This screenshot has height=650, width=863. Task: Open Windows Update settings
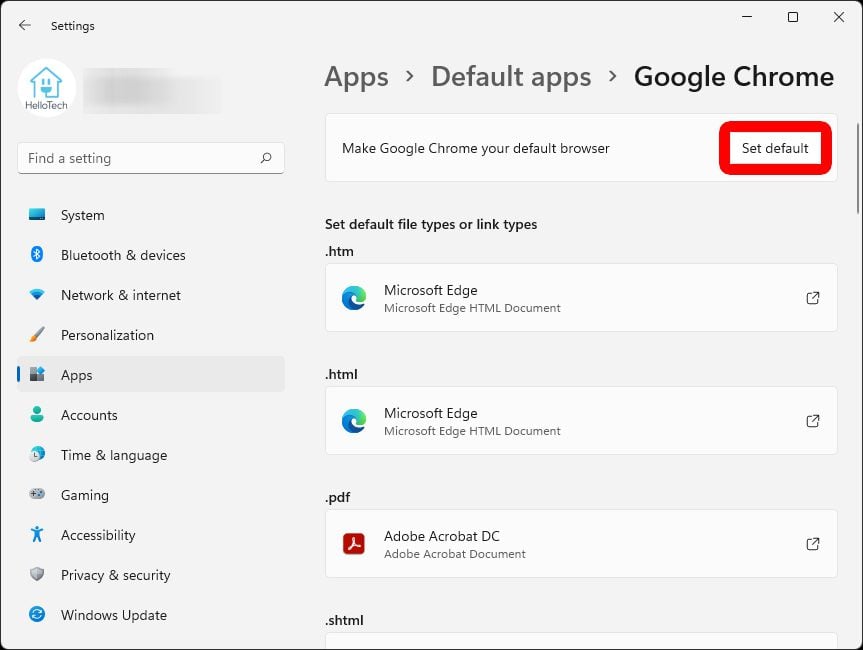click(x=151, y=615)
